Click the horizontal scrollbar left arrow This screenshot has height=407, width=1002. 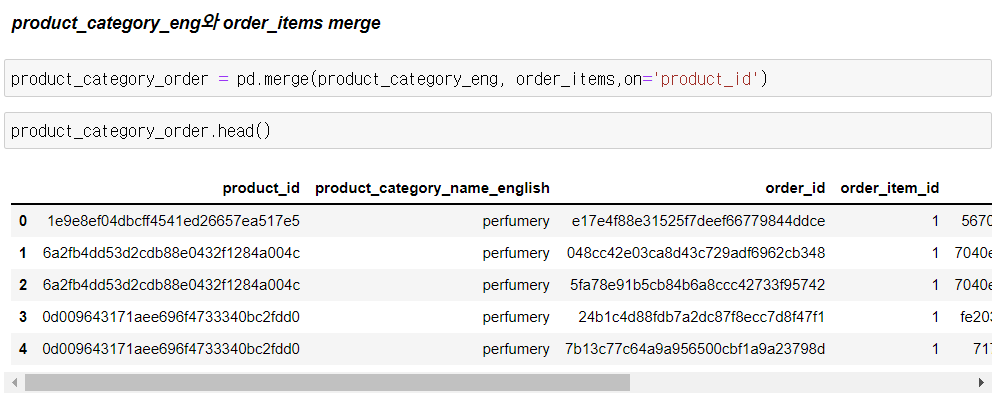[12, 382]
